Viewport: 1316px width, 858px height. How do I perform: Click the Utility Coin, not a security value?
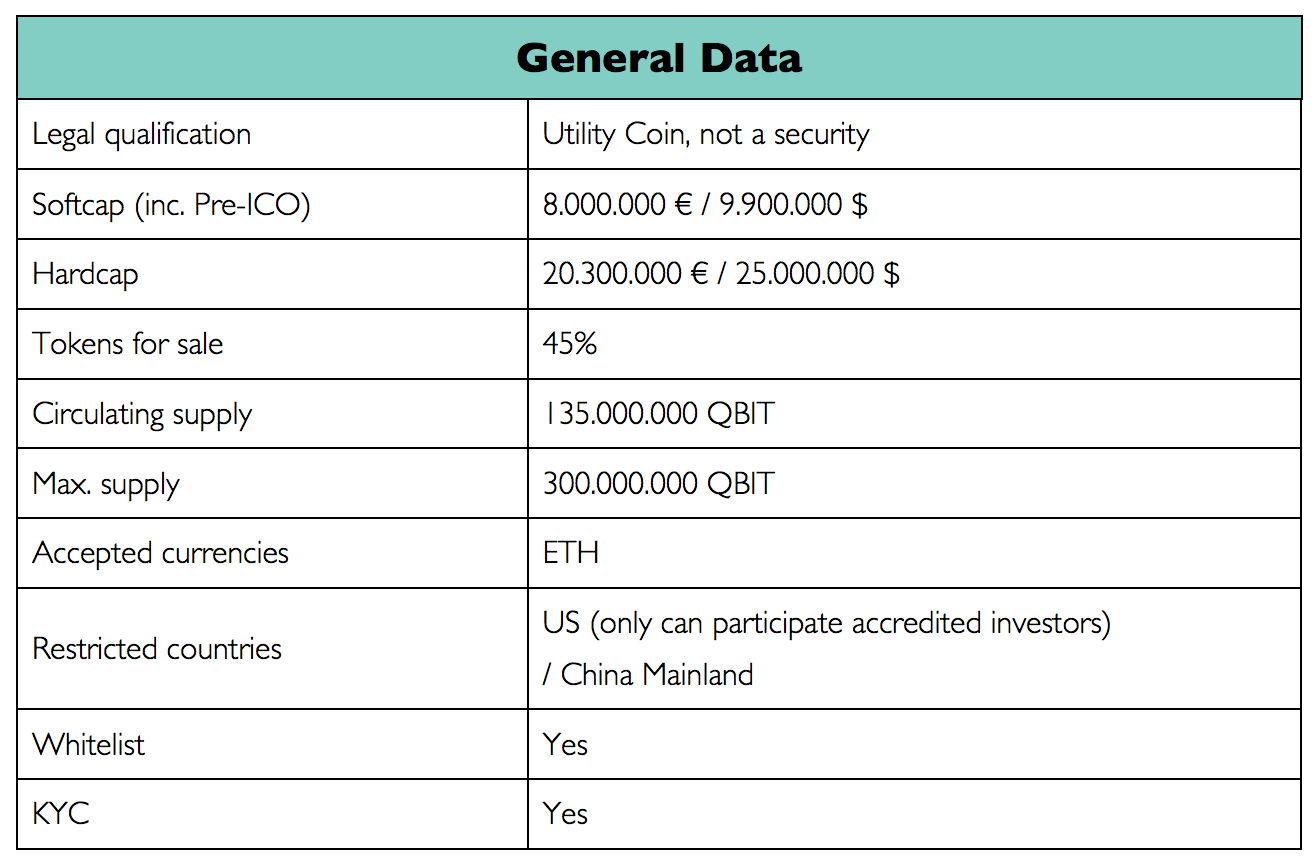[706, 135]
